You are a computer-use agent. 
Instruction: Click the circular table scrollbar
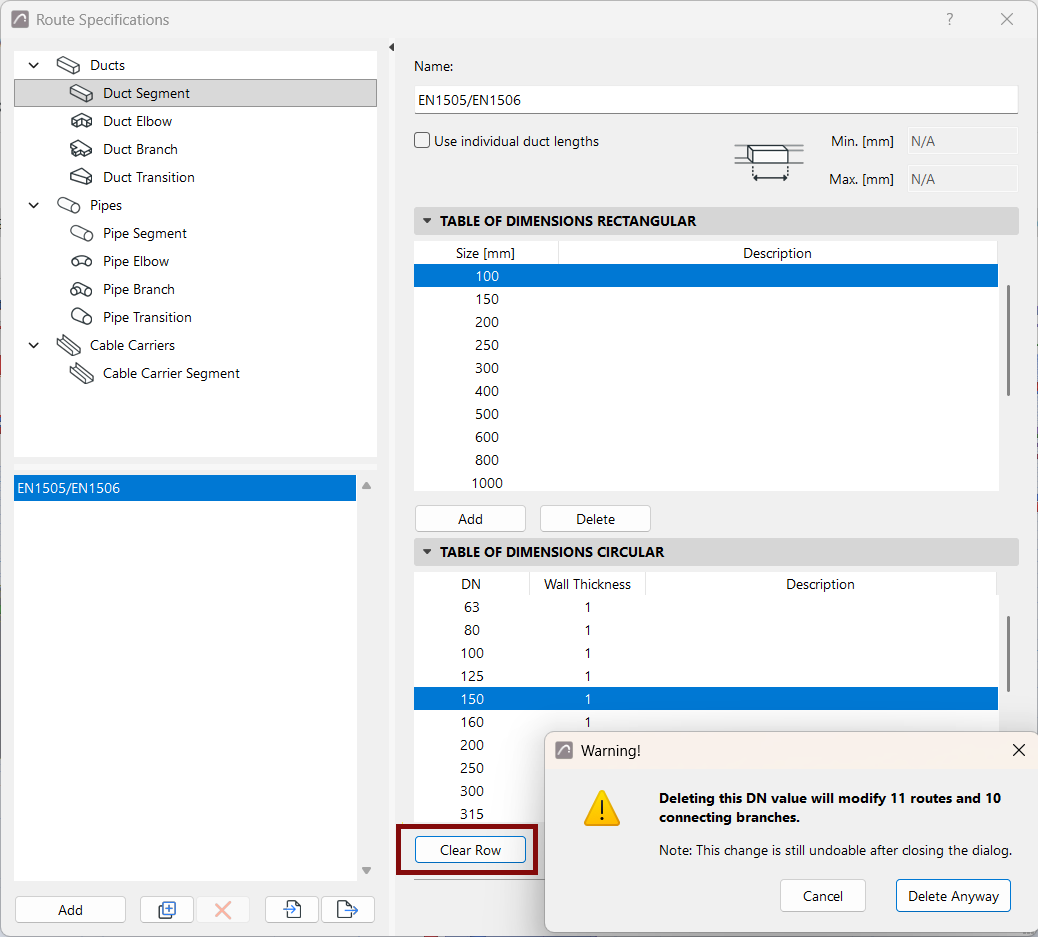click(1008, 654)
